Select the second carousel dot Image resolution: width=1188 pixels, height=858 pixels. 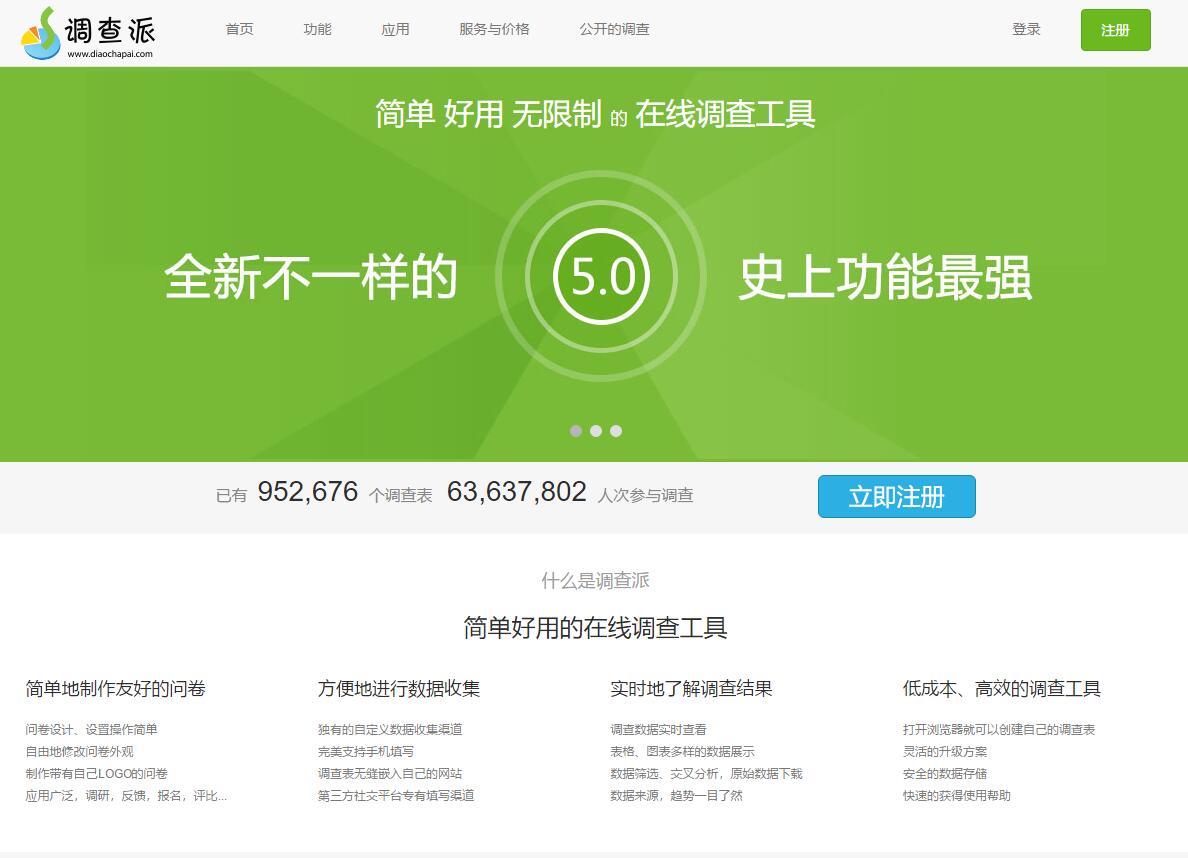point(596,431)
